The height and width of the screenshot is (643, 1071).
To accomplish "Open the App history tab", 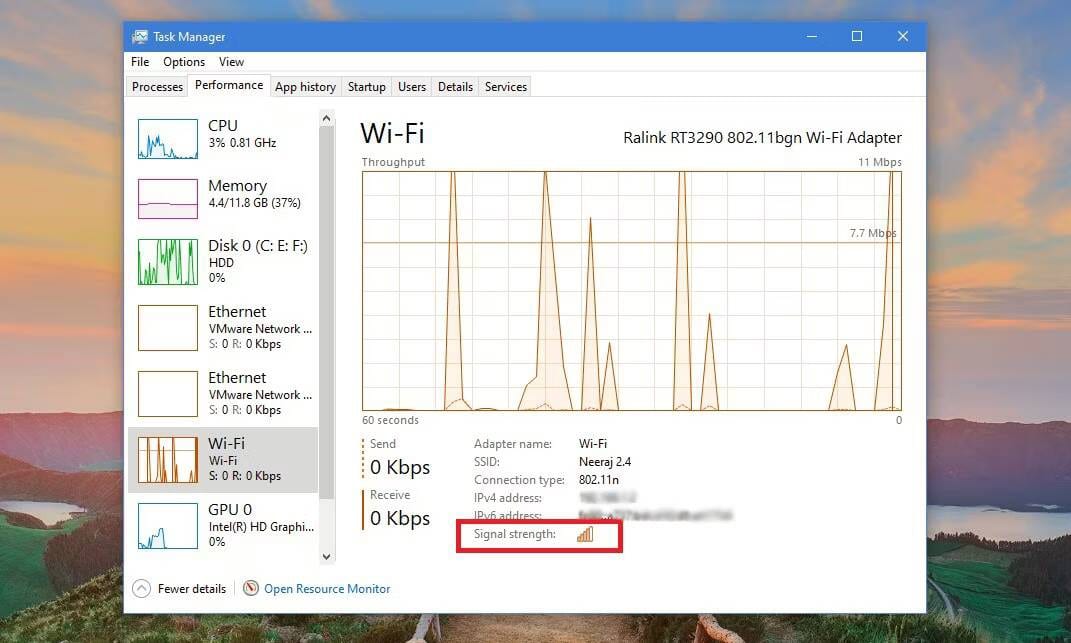I will (x=305, y=87).
